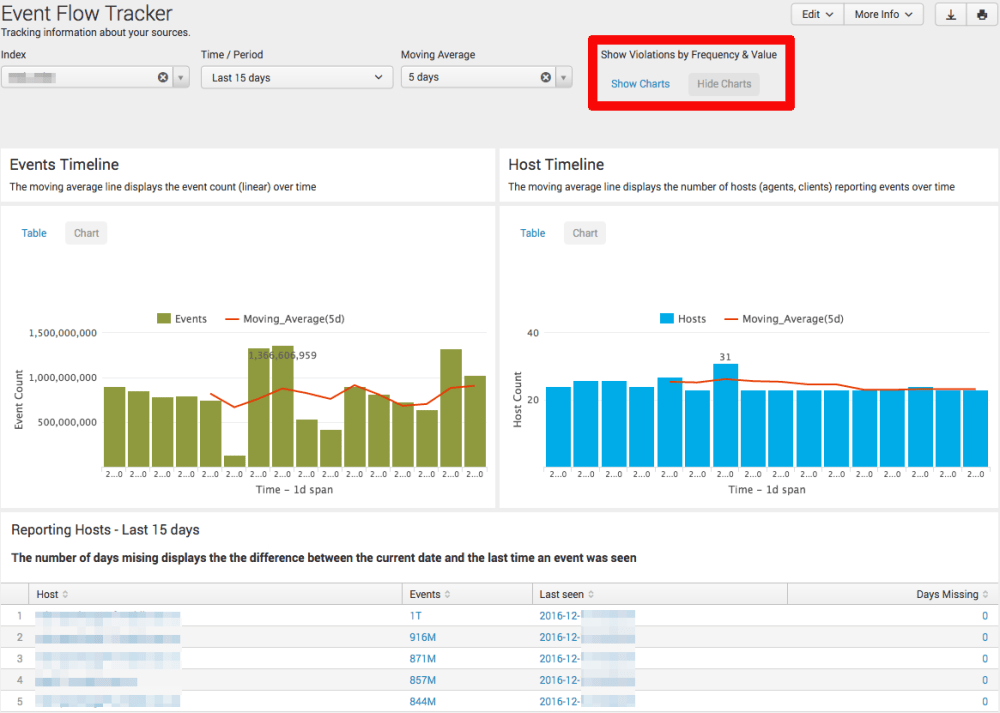The width and height of the screenshot is (1000, 713).
Task: Toggle Show Charts for violations
Action: click(x=640, y=84)
